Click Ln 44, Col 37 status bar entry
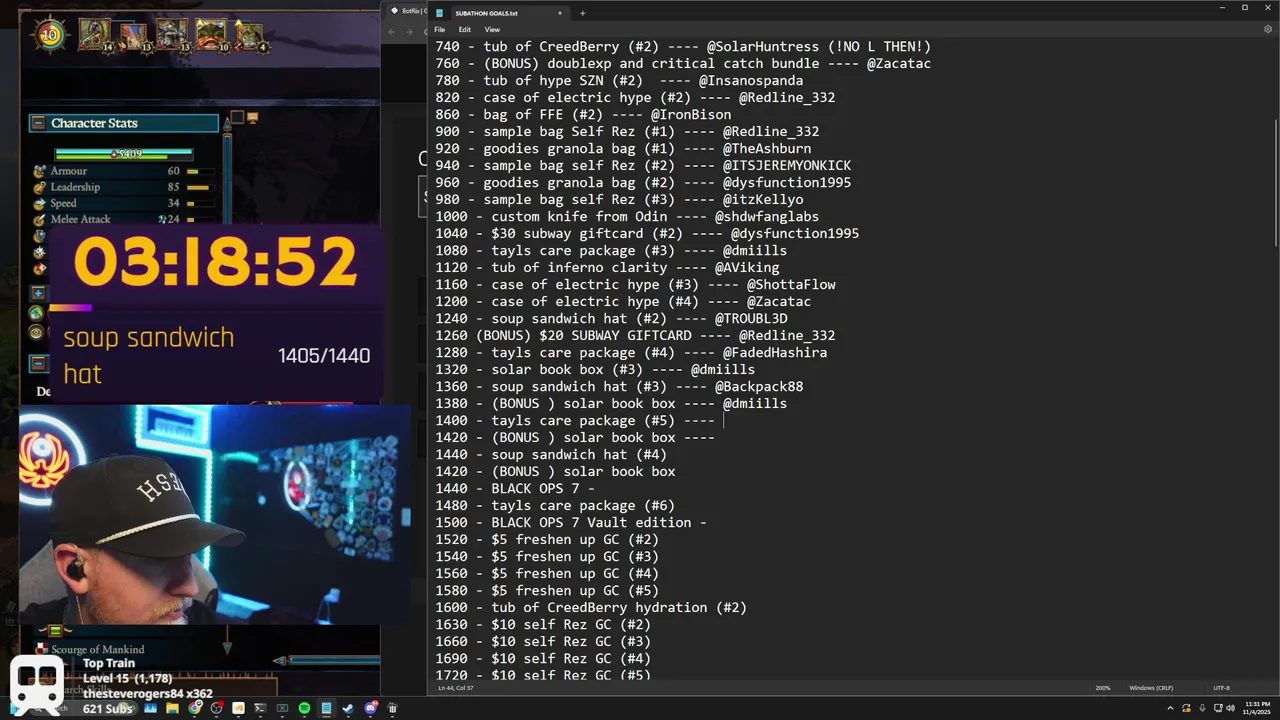1280x720 pixels. point(455,688)
